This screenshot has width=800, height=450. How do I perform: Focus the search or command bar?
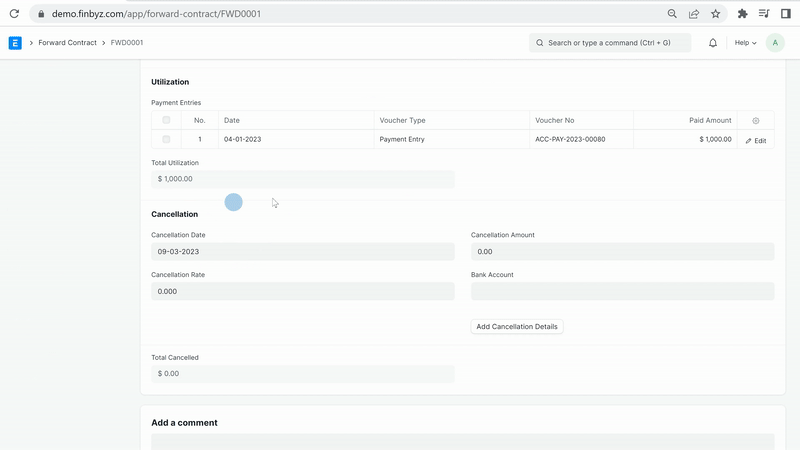[x=610, y=43]
